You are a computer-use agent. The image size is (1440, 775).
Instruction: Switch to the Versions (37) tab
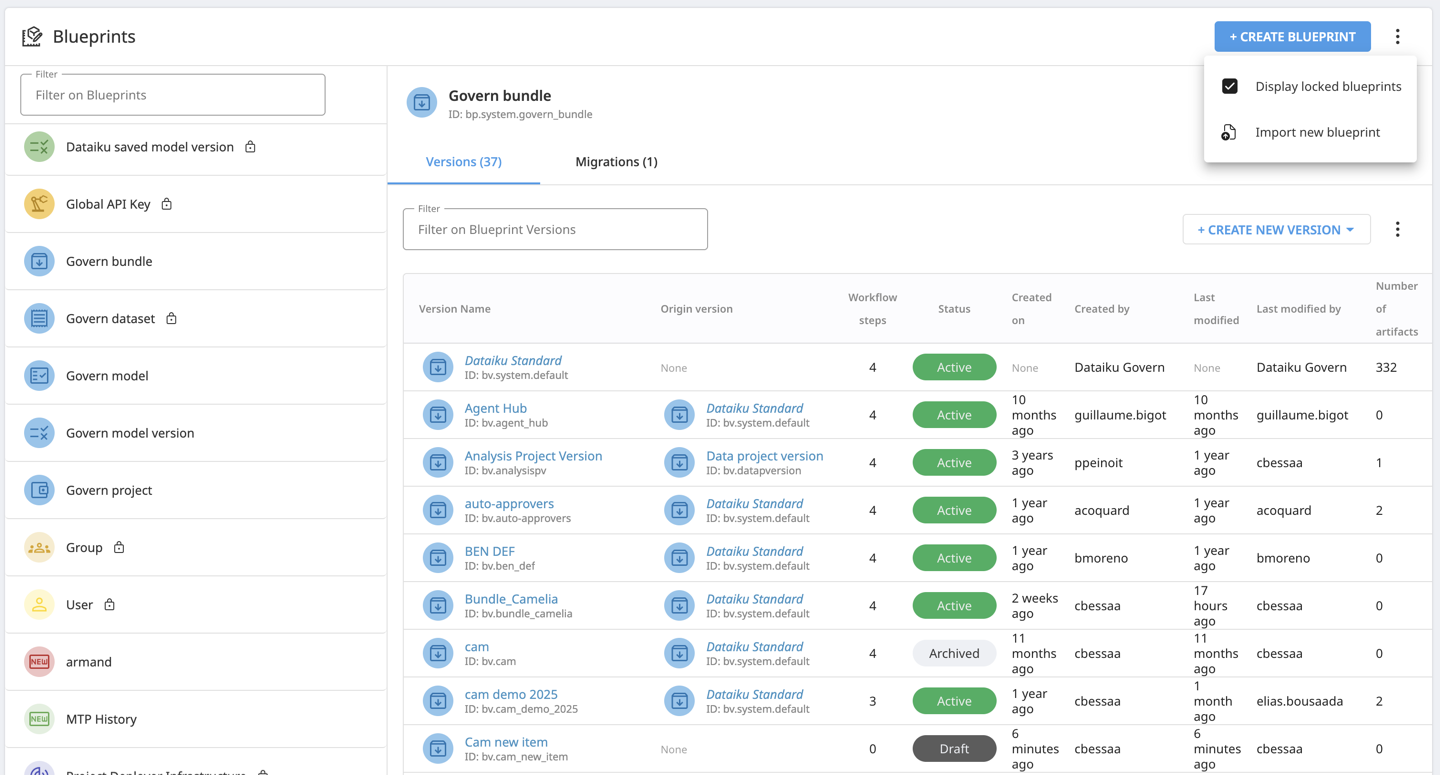click(x=463, y=162)
